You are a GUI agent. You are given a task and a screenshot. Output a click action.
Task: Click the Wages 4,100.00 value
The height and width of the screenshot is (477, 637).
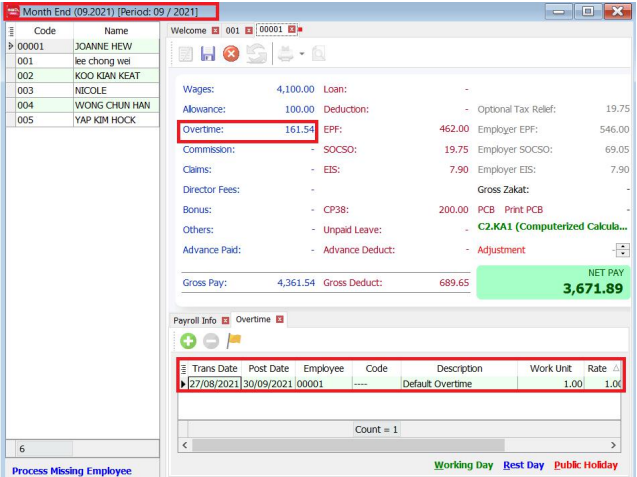pos(295,89)
